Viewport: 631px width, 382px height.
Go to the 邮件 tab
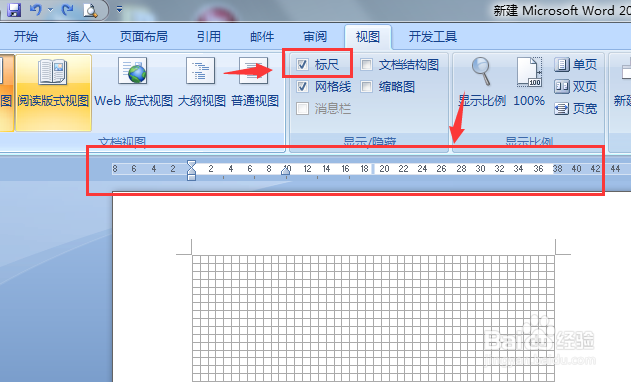coord(262,37)
